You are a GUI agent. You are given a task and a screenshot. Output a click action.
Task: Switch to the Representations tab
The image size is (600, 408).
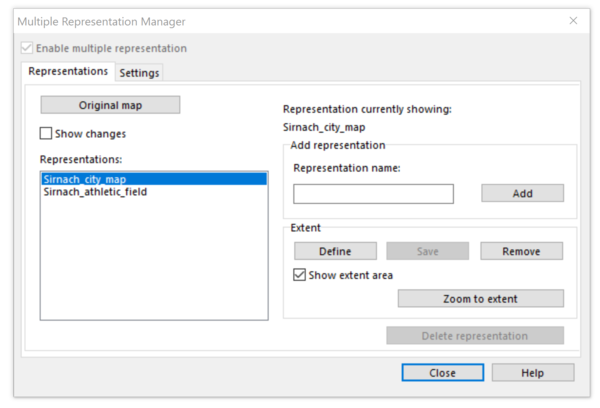pos(68,71)
